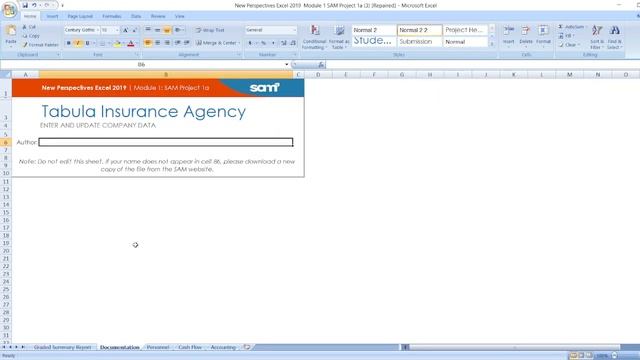Viewport: 640px width, 360px height.
Task: Switch to the Personnel sheet tab
Action: point(158,347)
